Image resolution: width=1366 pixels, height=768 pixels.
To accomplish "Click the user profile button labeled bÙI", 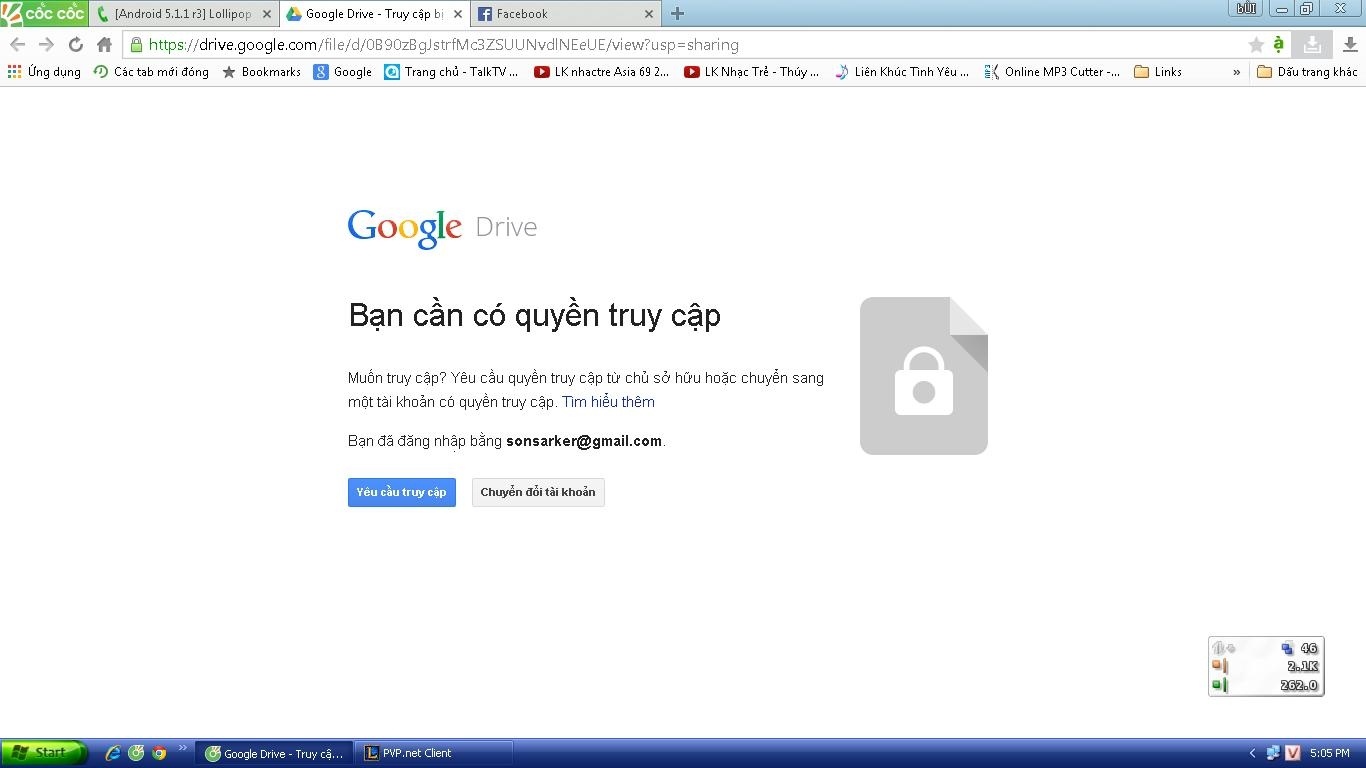I will (x=1246, y=8).
